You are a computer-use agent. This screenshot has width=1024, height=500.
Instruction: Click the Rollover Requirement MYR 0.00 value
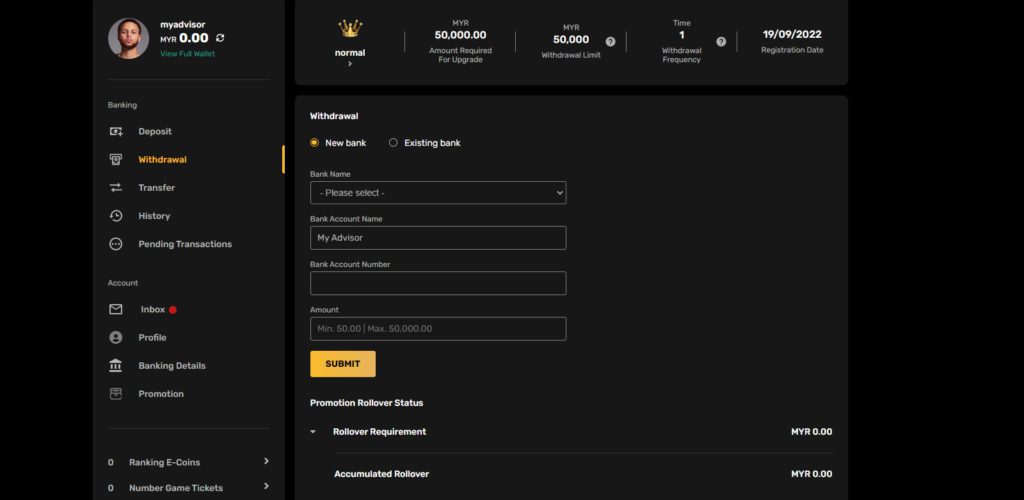tap(812, 431)
